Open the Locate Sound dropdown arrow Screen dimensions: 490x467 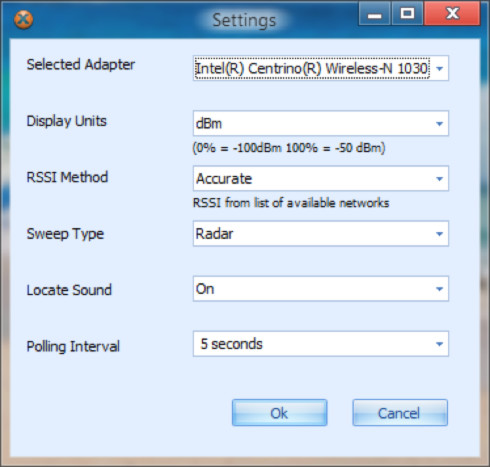pos(439,289)
